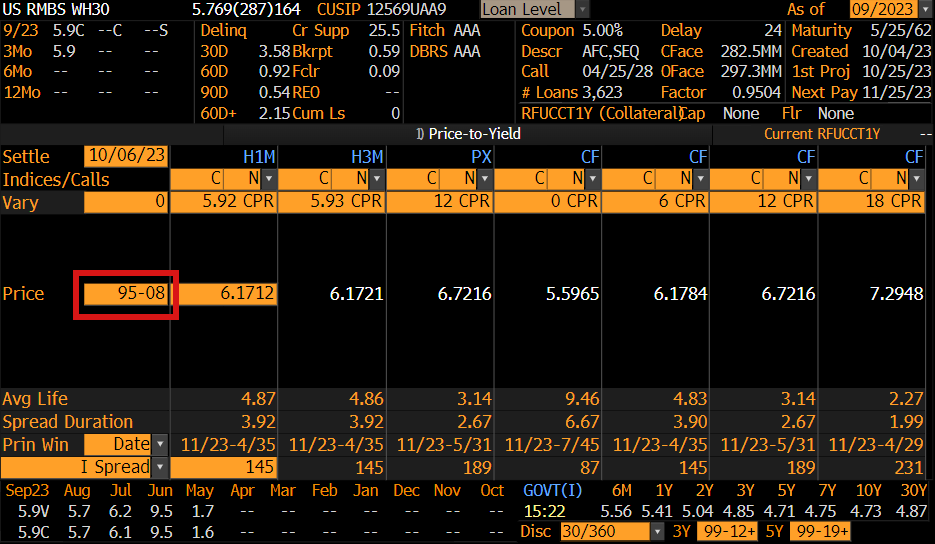The height and width of the screenshot is (544, 935).
Task: Click the PX scenario header
Action: [x=481, y=157]
